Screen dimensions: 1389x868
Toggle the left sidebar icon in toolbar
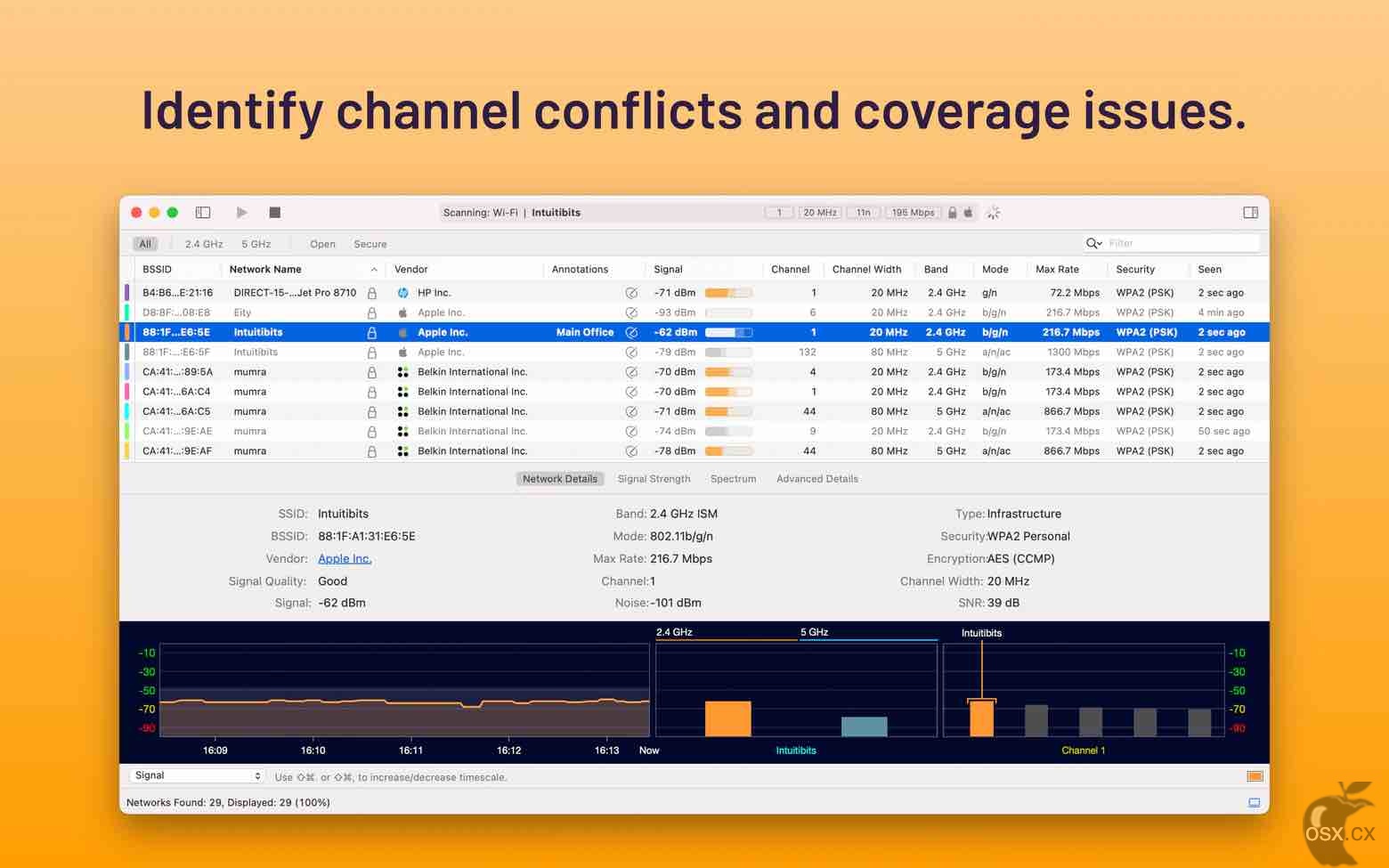(x=203, y=213)
